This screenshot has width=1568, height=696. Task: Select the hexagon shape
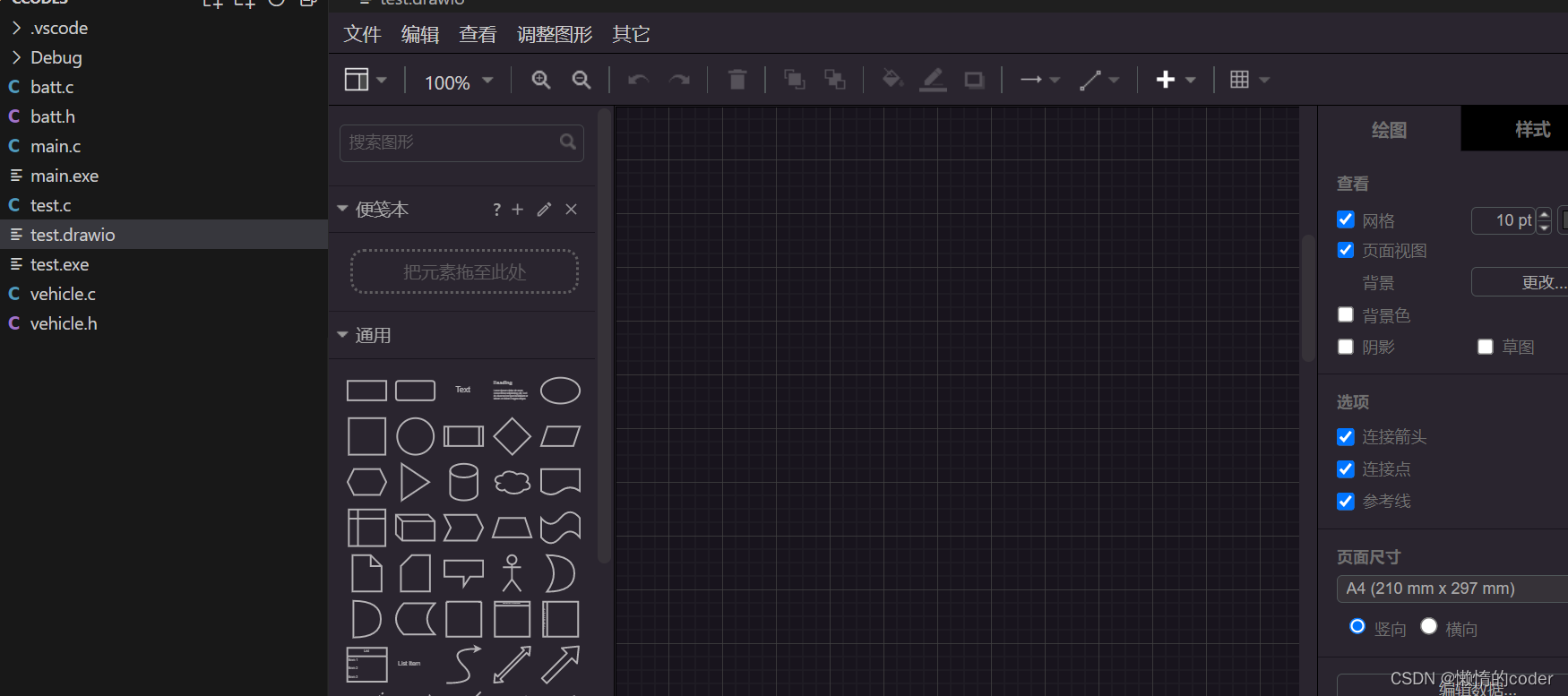(x=366, y=482)
